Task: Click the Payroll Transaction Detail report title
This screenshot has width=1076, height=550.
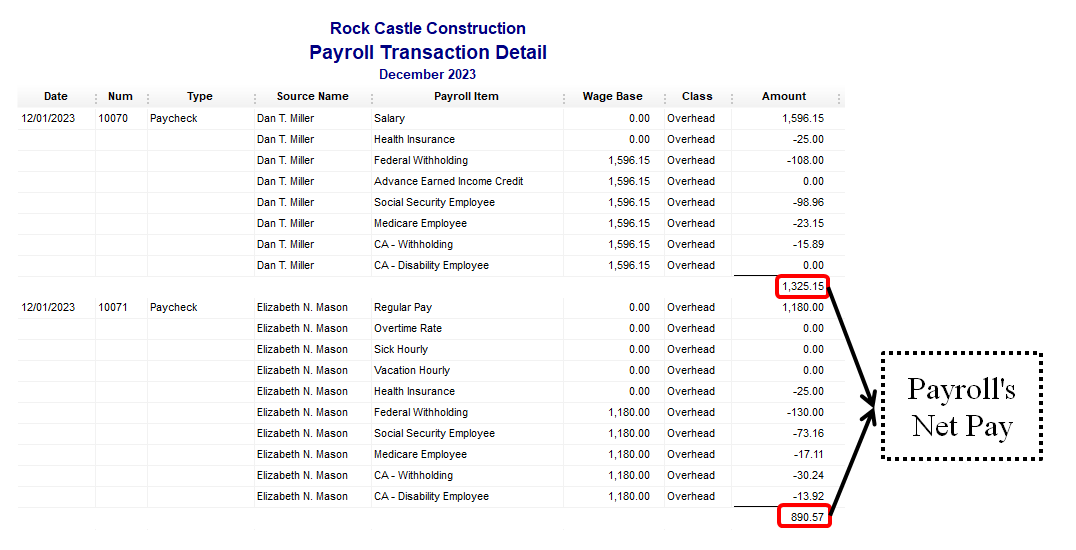Action: [428, 53]
